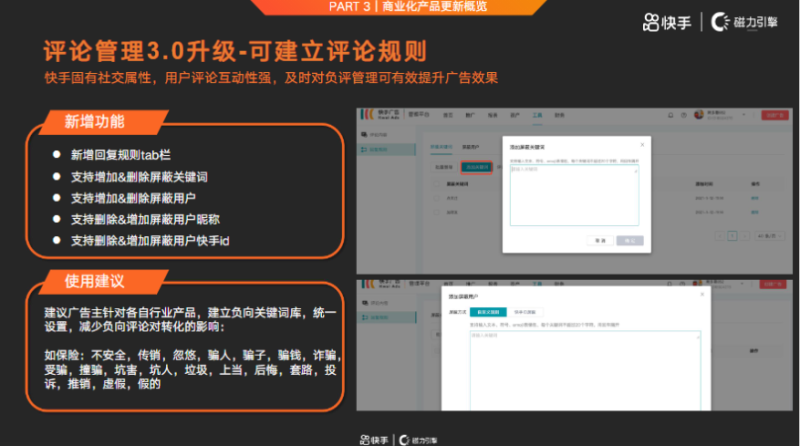Click the highlighted teal add-keyword button
The height and width of the screenshot is (446, 800).
coord(477,167)
